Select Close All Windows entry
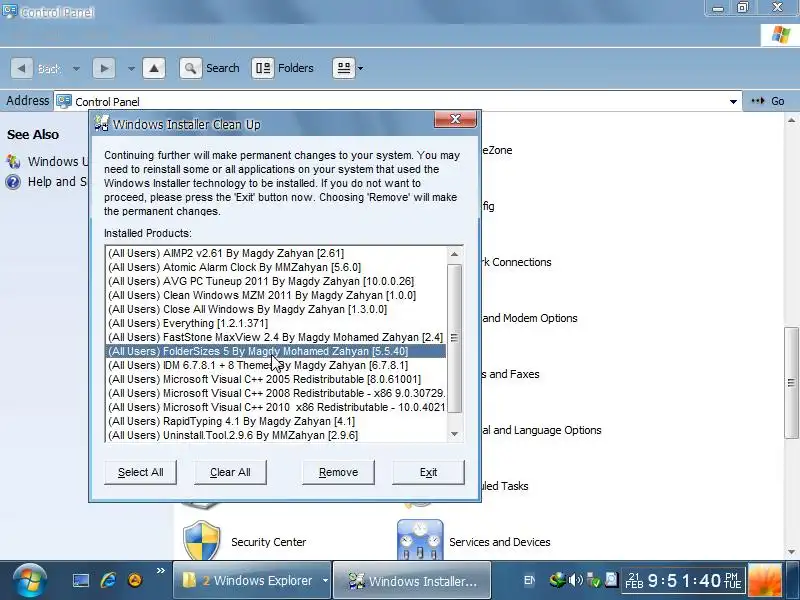The height and width of the screenshot is (600, 800). 276,310
